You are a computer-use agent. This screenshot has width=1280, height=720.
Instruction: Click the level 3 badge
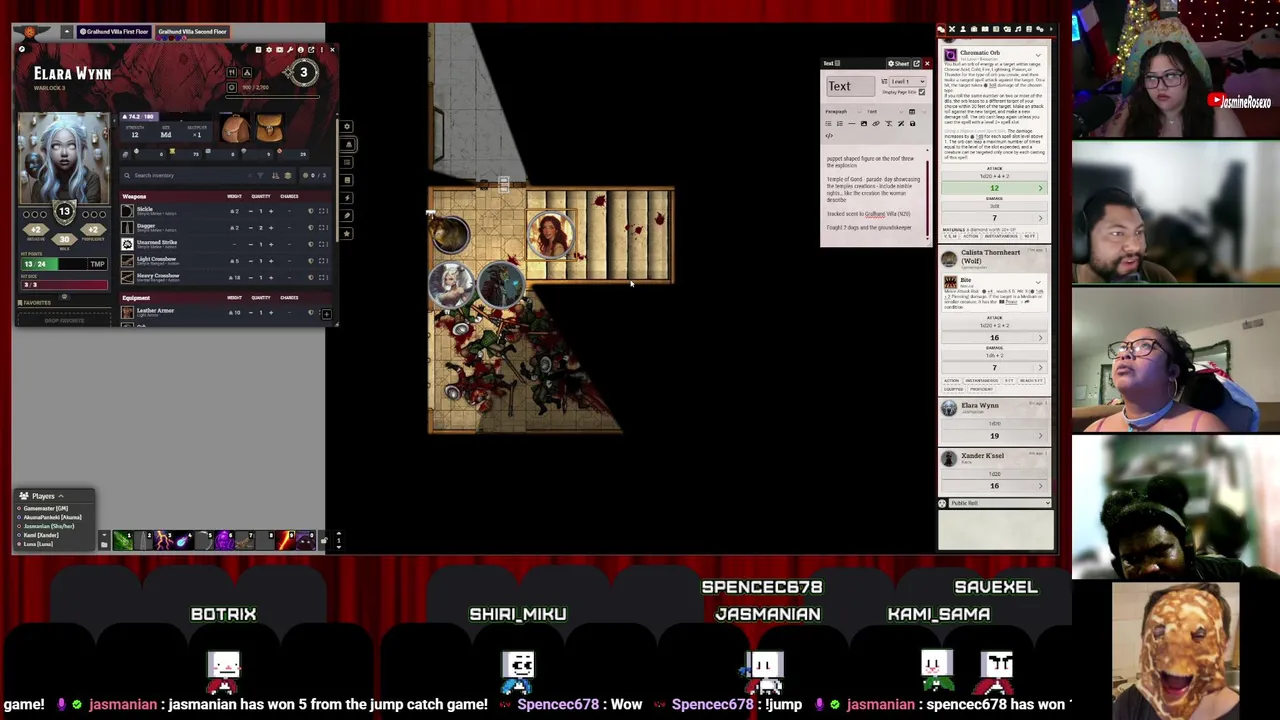coord(304,72)
